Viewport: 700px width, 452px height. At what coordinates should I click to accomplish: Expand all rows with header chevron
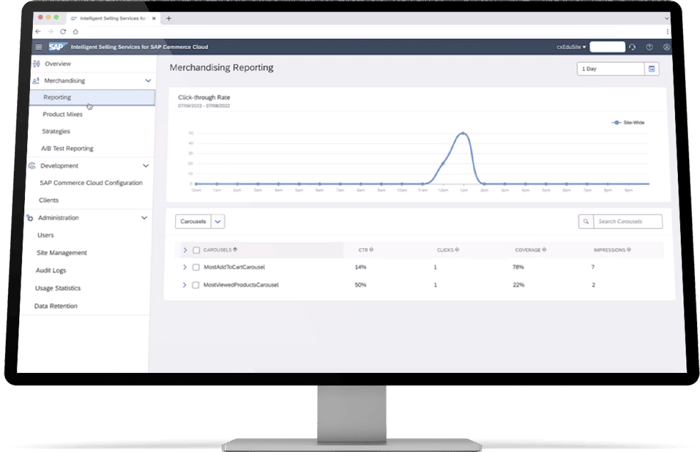(185, 250)
